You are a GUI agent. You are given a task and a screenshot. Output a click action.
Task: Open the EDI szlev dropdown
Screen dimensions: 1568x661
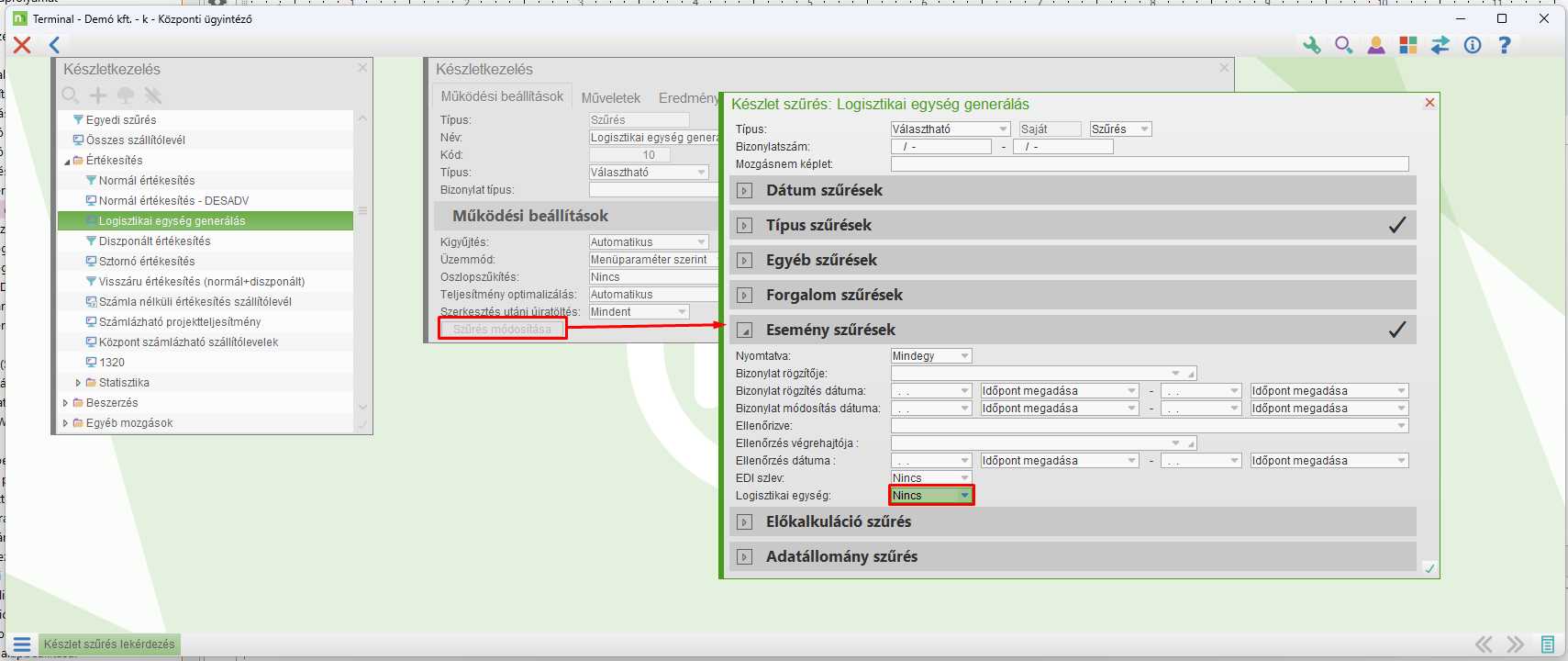pyautogui.click(x=964, y=478)
